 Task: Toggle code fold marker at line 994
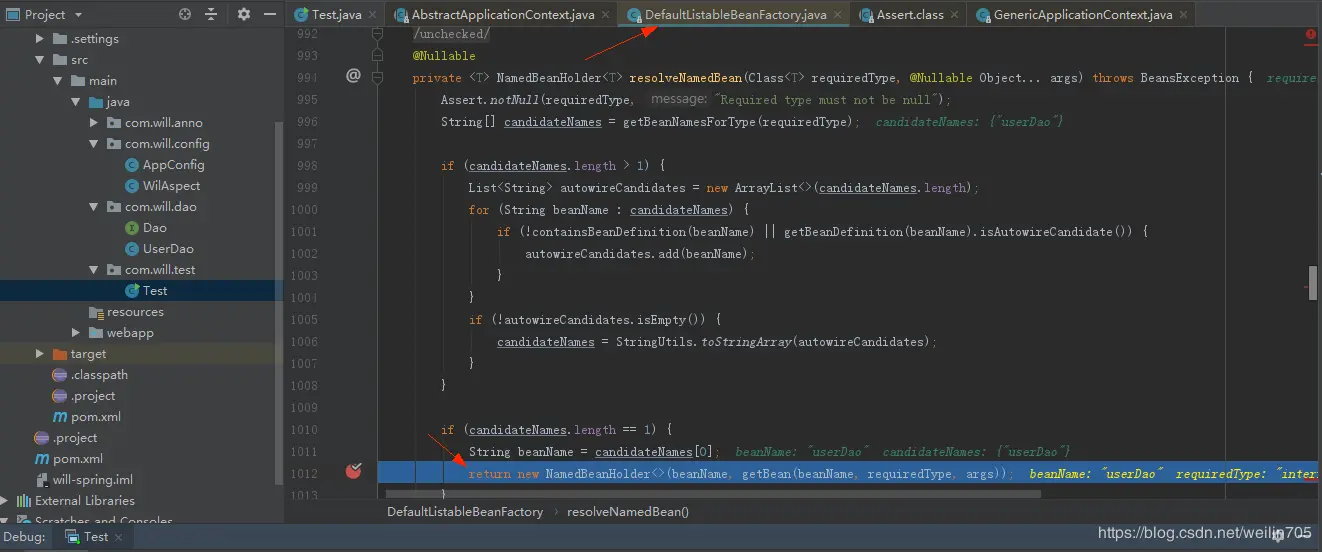pos(378,76)
